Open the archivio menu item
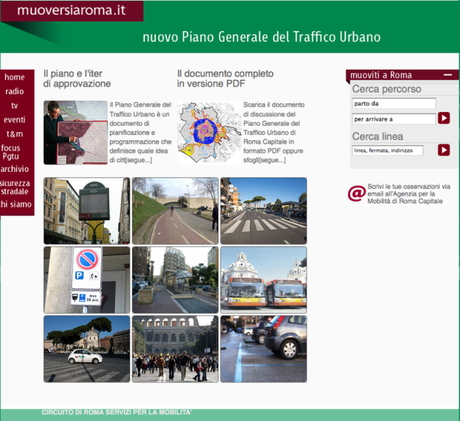This screenshot has width=460, height=421. click(14, 169)
